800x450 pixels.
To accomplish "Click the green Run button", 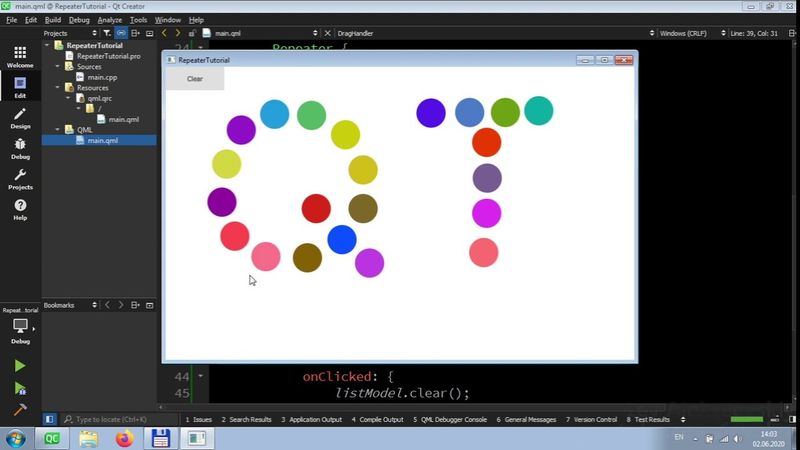I will [19, 366].
